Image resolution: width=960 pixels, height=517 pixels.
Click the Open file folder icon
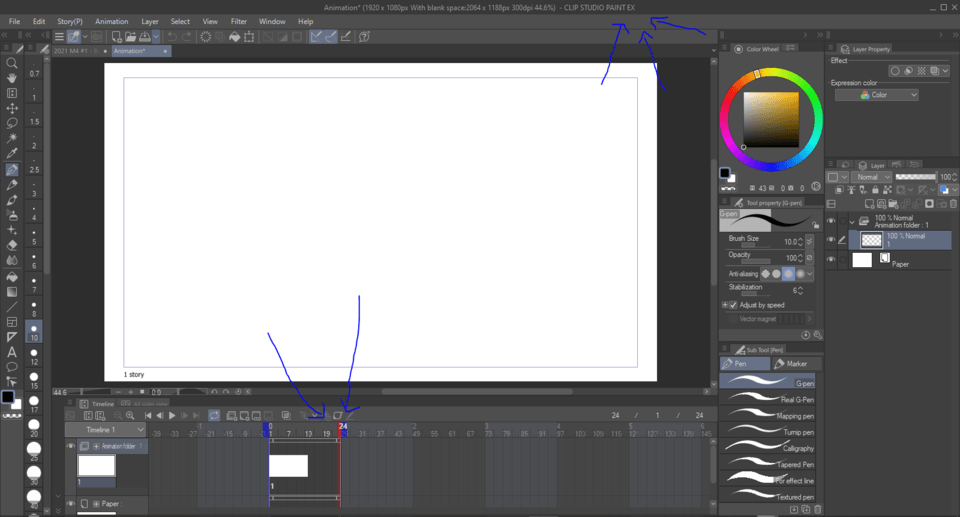[133, 37]
